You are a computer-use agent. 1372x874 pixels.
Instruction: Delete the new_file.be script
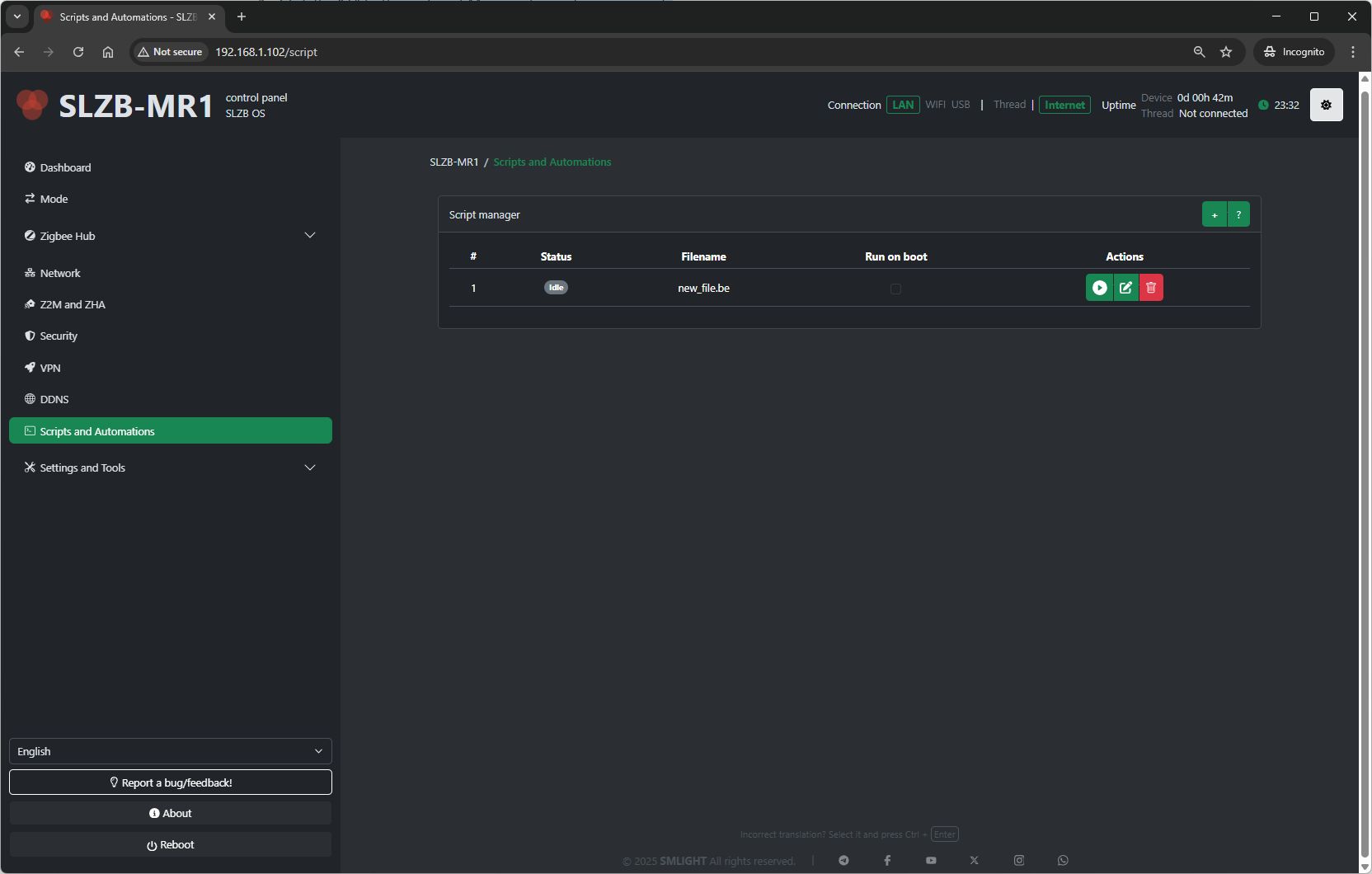point(1151,288)
